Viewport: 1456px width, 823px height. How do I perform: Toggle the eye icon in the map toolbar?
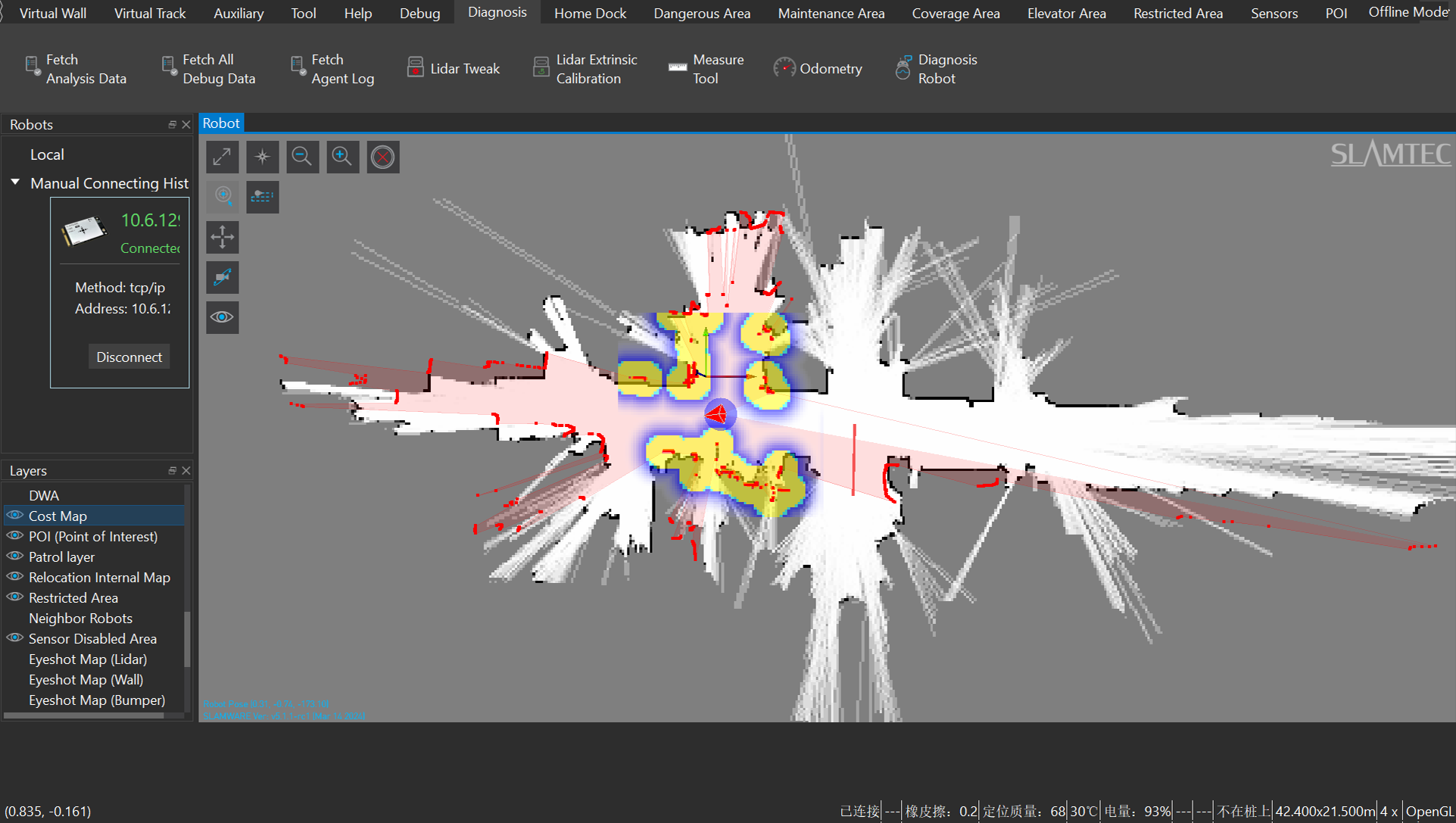(222, 317)
